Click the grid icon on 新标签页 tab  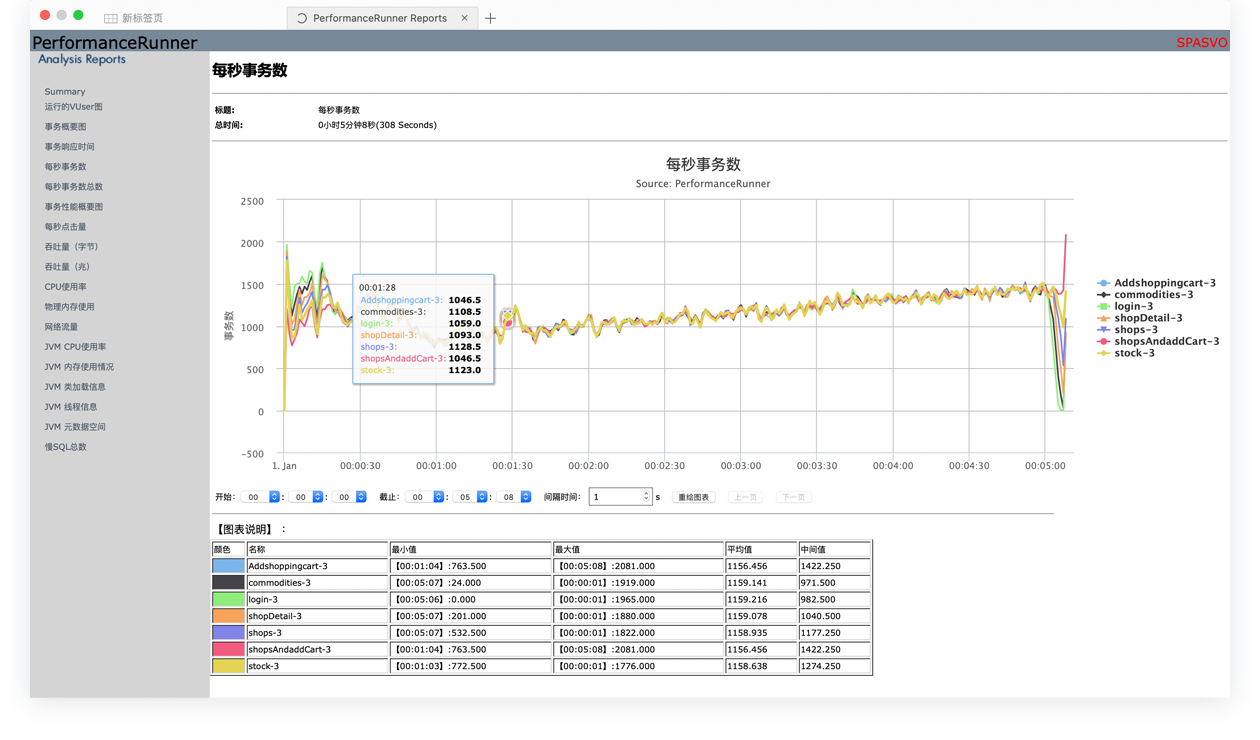[111, 18]
